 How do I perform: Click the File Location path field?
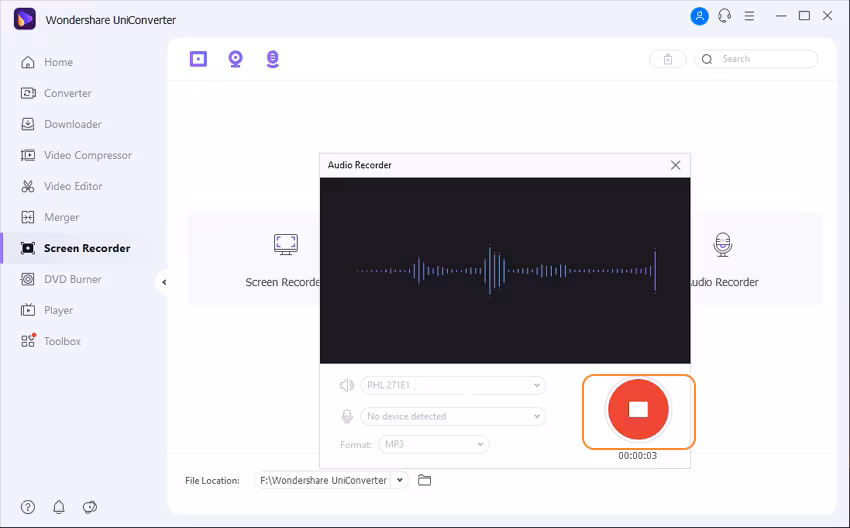tap(323, 480)
